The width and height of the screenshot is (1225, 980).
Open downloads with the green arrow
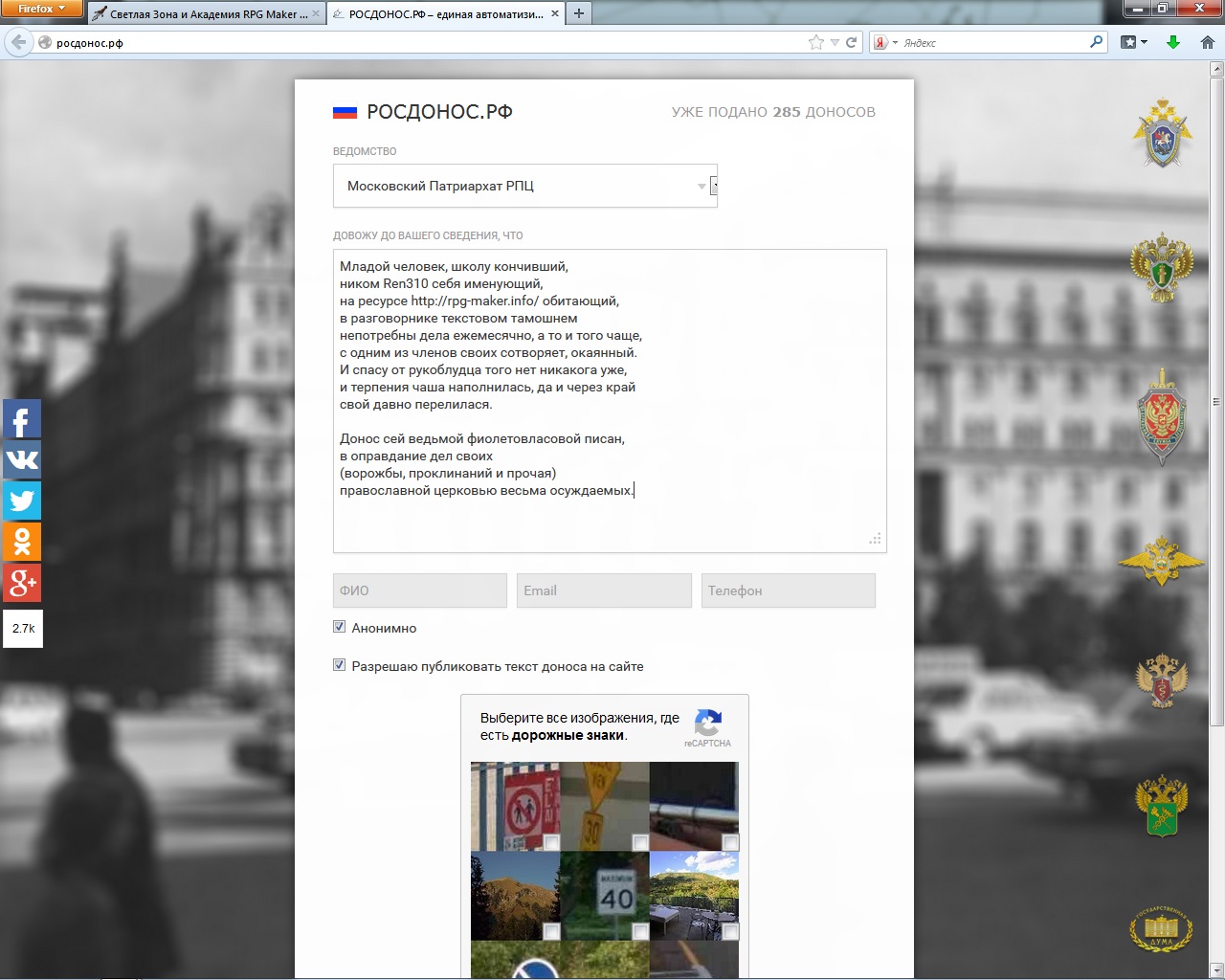point(1173,42)
